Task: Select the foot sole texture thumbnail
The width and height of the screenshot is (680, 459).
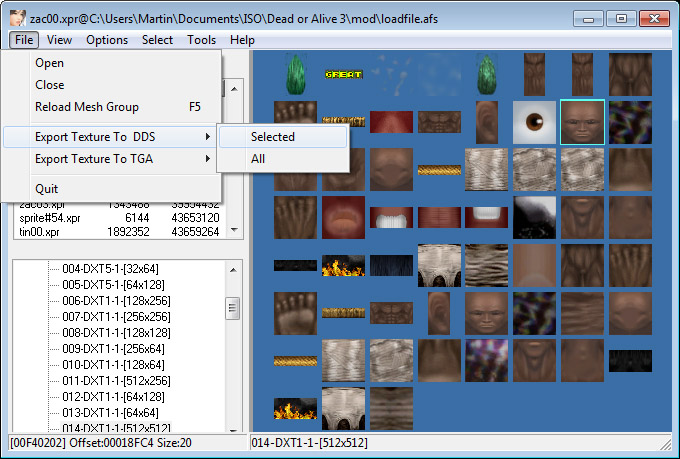Action: [295, 313]
